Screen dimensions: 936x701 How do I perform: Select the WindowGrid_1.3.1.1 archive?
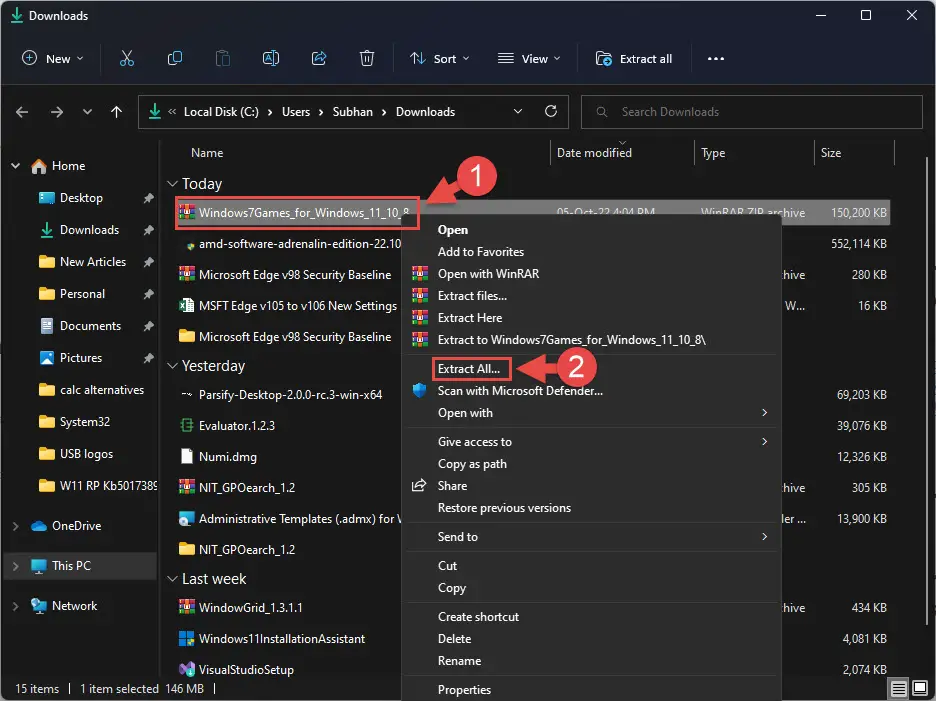tap(250, 607)
